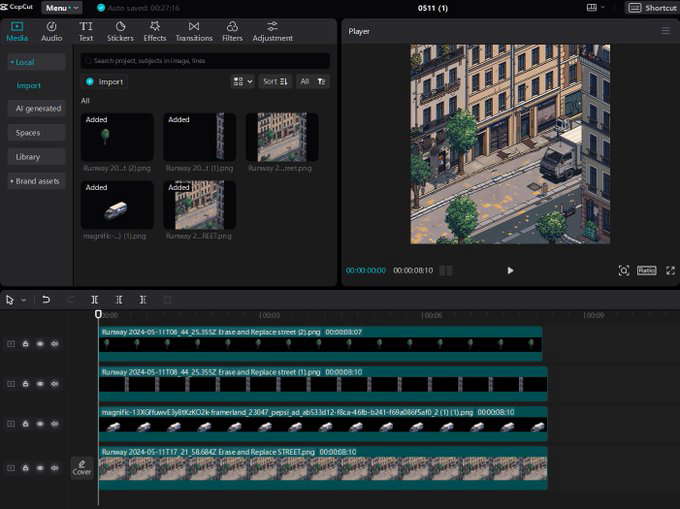Image resolution: width=680 pixels, height=509 pixels.
Task: Open the Stickers panel
Action: [120, 31]
